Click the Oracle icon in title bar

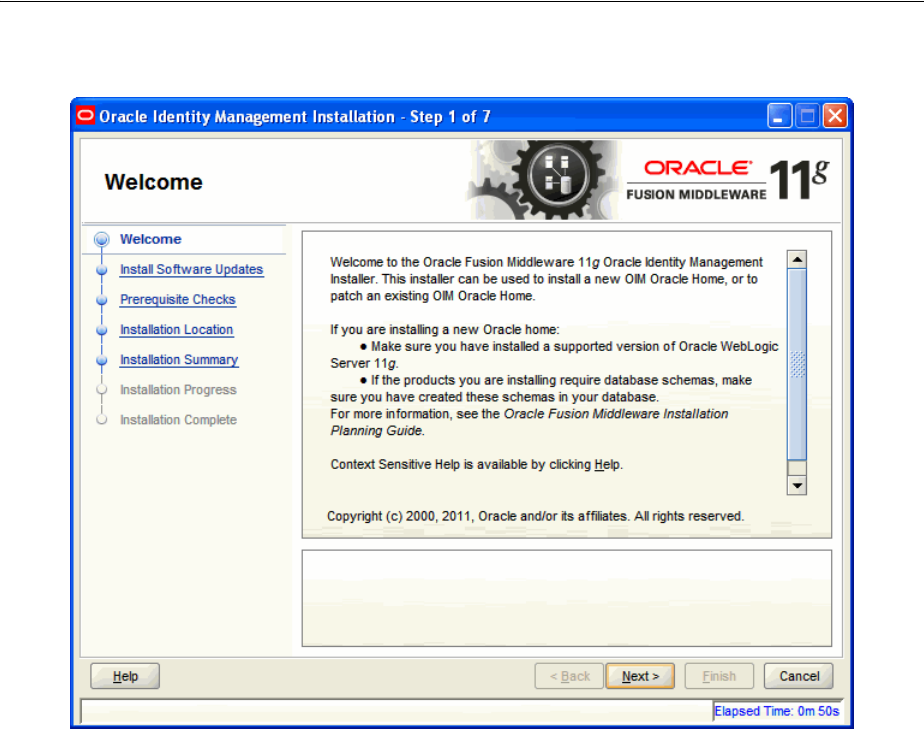(x=85, y=116)
